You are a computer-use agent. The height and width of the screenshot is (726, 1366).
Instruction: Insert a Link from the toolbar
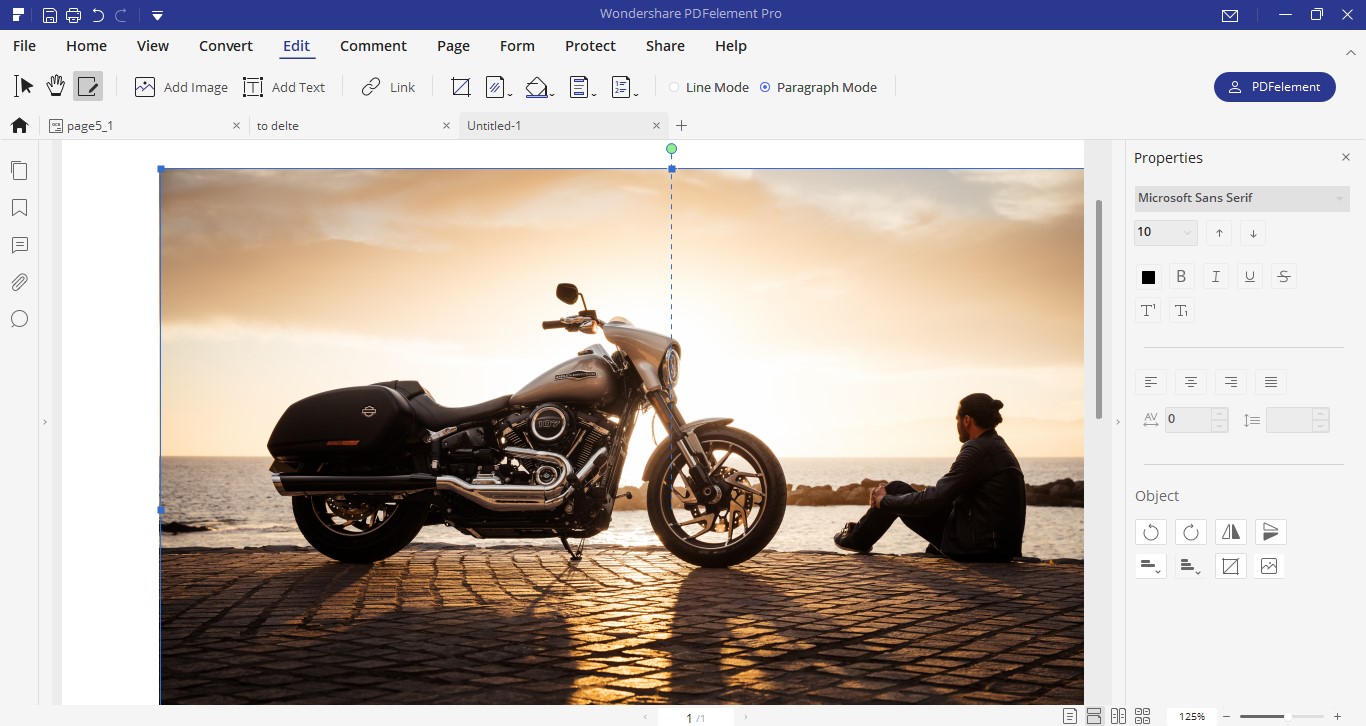(388, 87)
